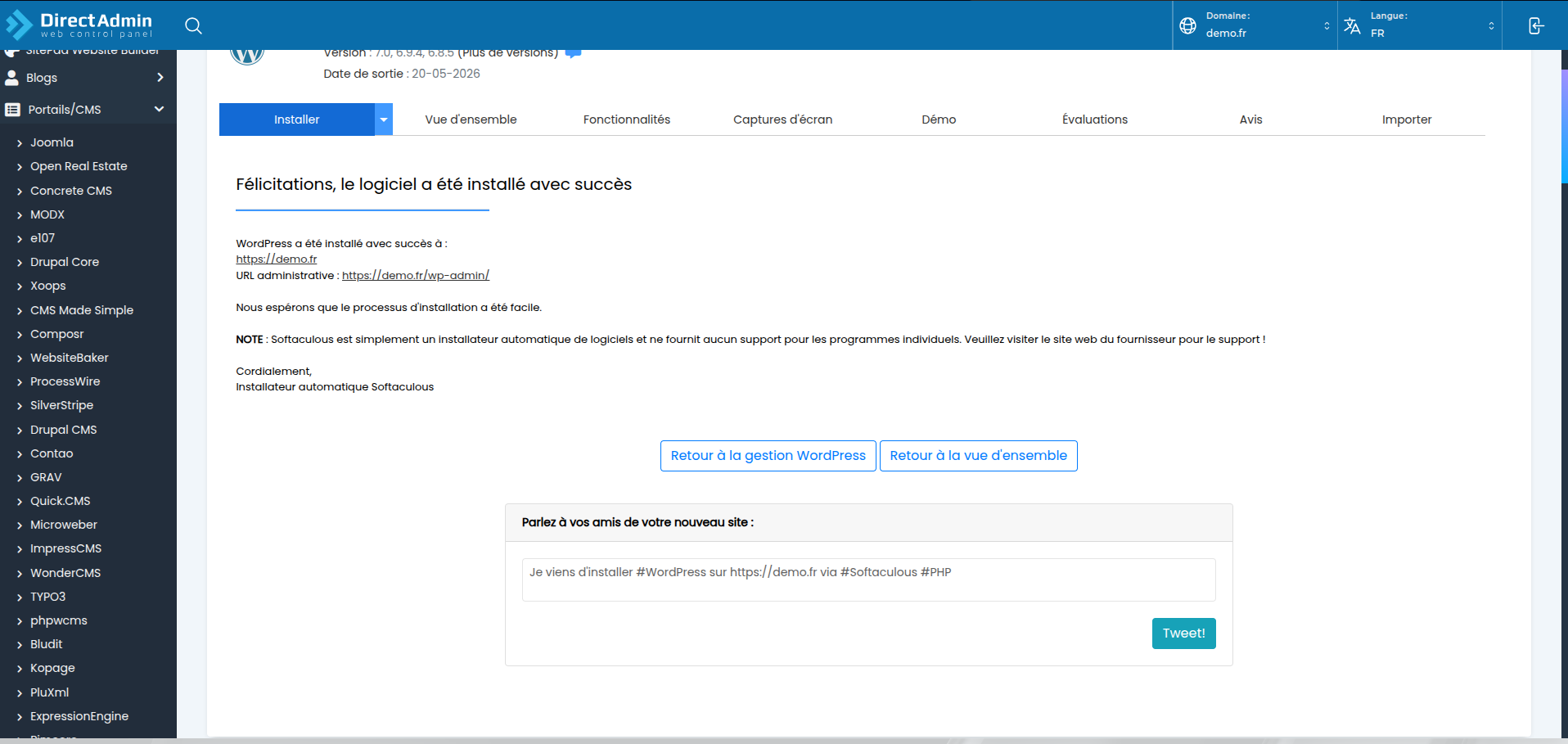Click Retour à la vue d'ensemble
1568x744 pixels.
coord(978,456)
